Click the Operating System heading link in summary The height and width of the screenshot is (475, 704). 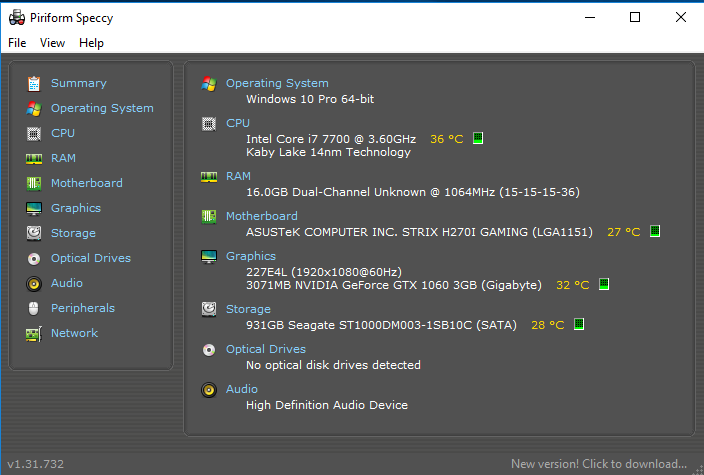[277, 84]
